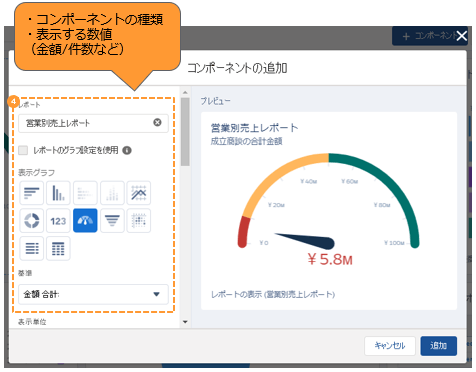This screenshot has width=476, height=372.
Task: Select the stacked horizontal bar chart icon
Action: click(x=85, y=193)
